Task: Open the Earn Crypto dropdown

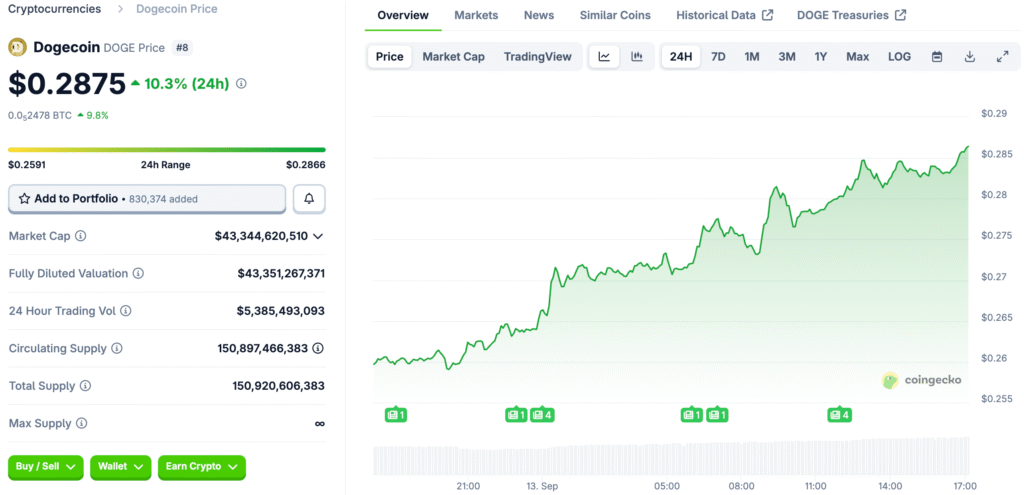Action: (202, 467)
